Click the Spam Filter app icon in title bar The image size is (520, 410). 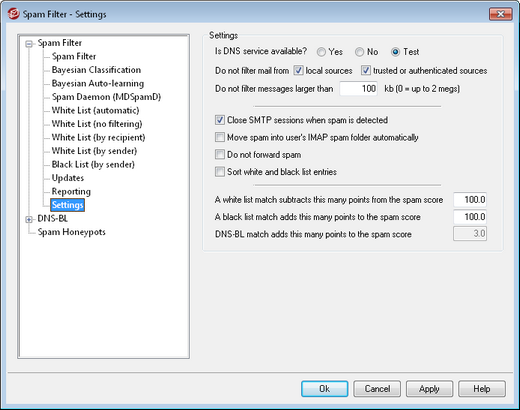coord(13,14)
